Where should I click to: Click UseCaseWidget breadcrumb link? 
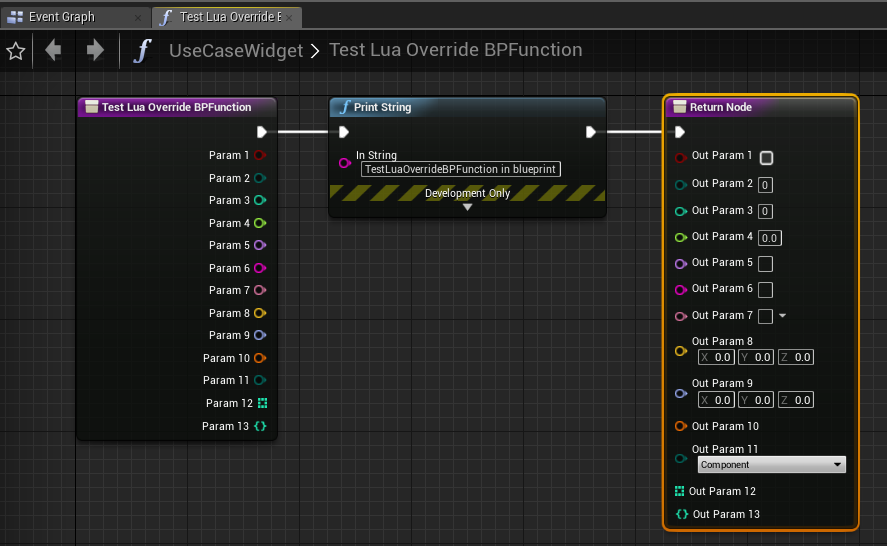(235, 51)
